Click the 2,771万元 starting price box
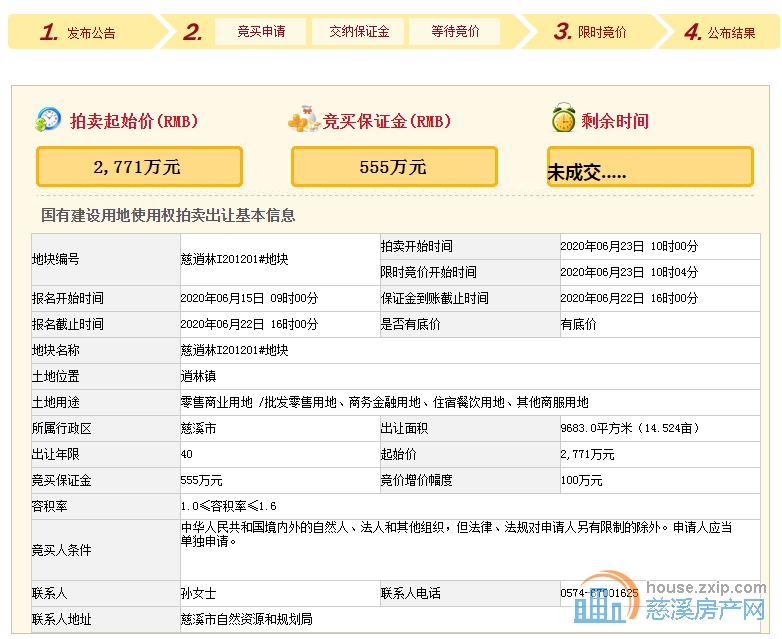Viewport: 782px width, 639px height. [x=139, y=167]
